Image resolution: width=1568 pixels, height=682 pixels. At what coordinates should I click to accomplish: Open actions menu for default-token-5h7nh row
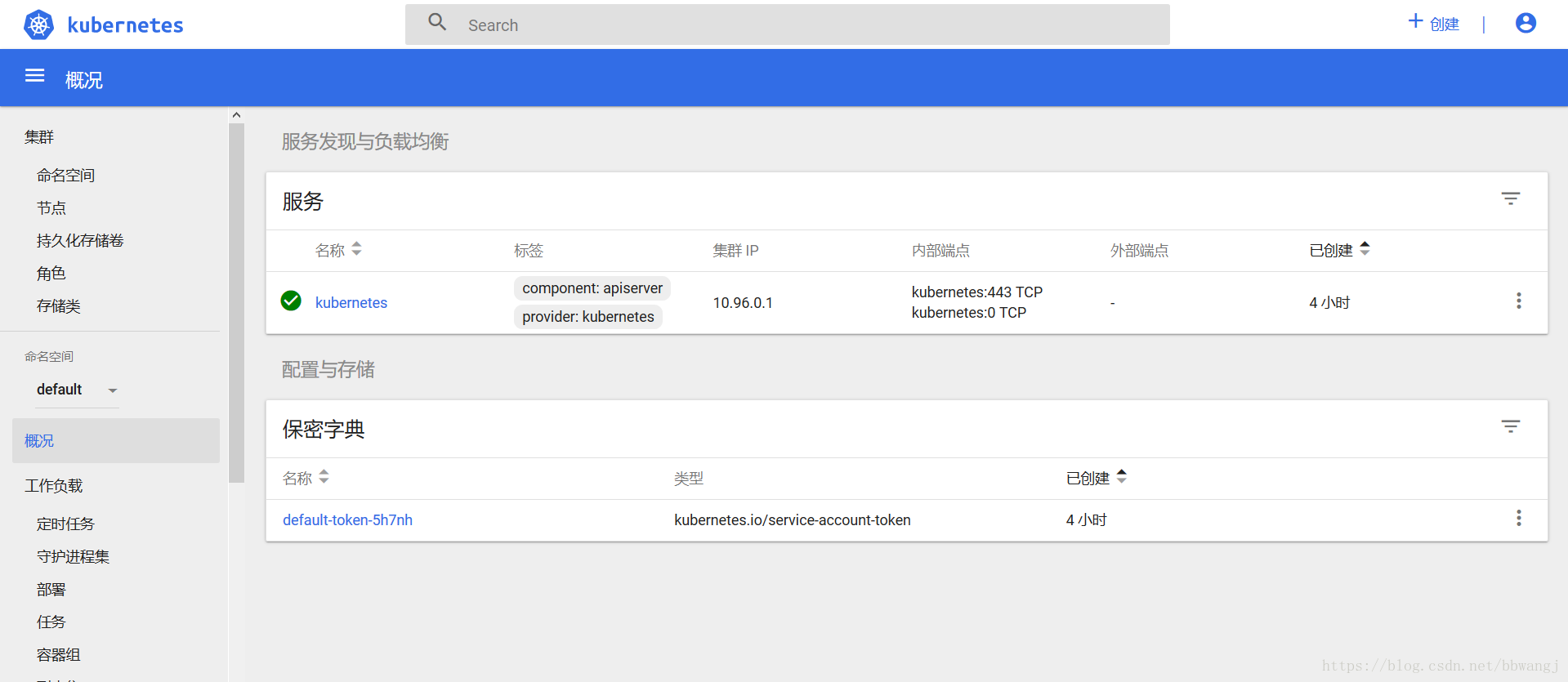pyautogui.click(x=1519, y=518)
